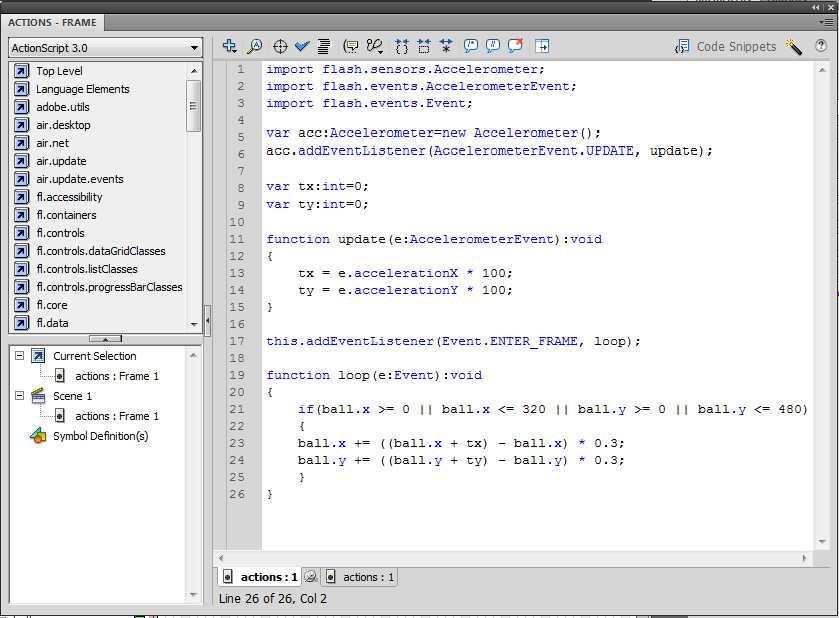Click the Symbol Definition(s) shapes icon
The width and height of the screenshot is (839, 618).
38,436
